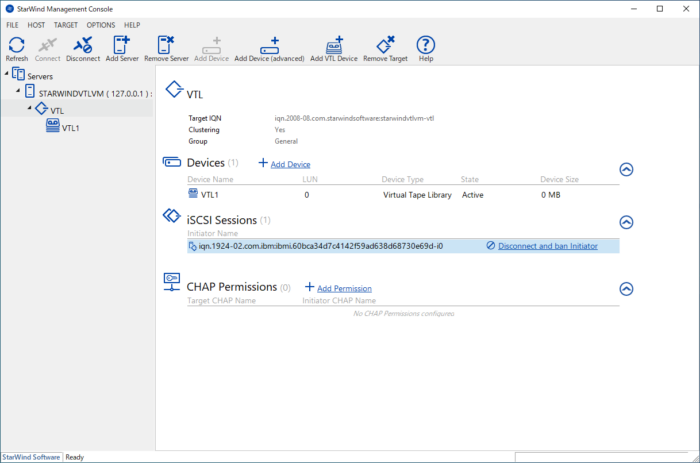Click Disconnect and ban Initiator link
700x463 pixels.
click(548, 246)
